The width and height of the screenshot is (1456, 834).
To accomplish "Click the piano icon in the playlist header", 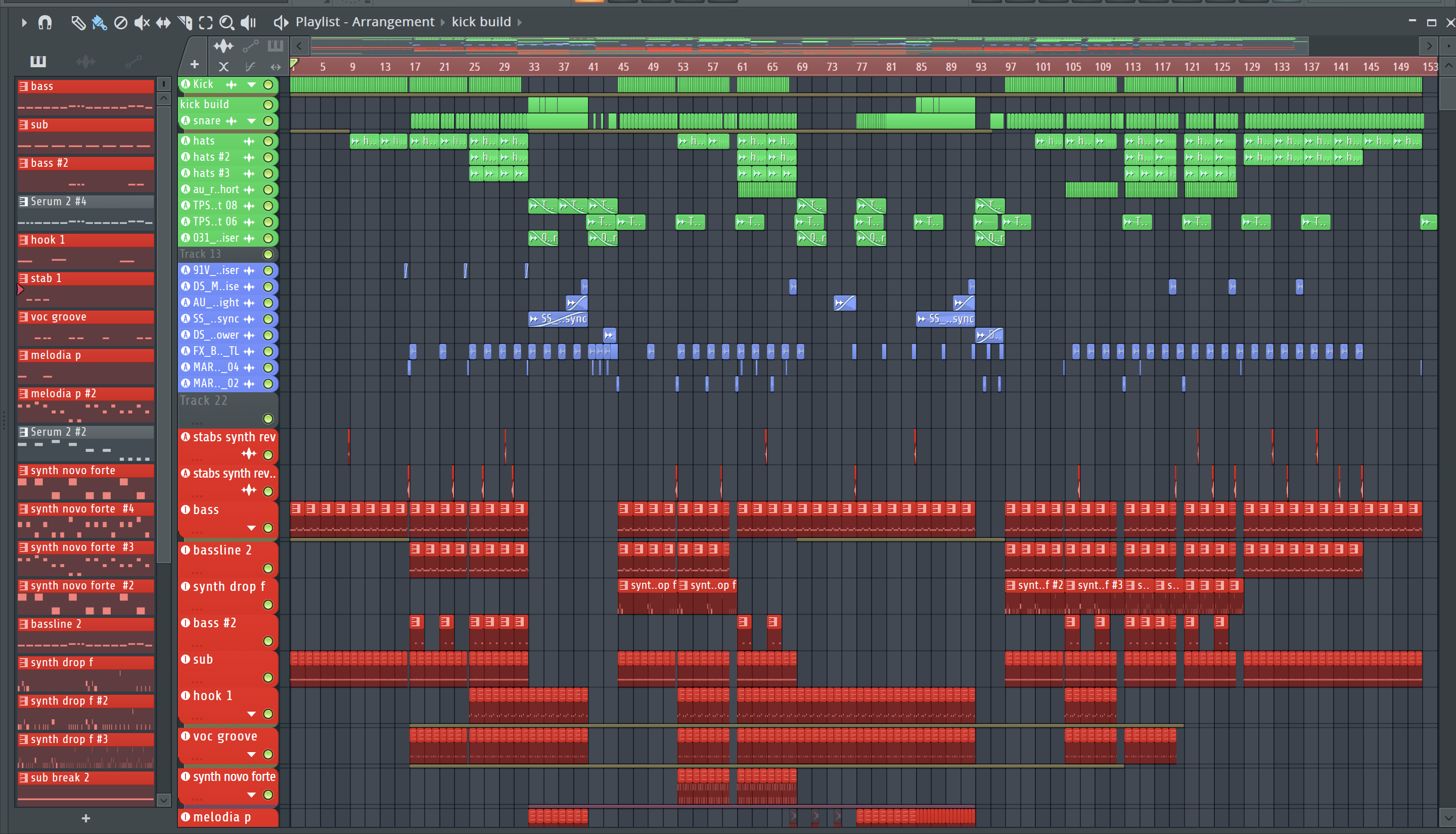I will point(276,46).
